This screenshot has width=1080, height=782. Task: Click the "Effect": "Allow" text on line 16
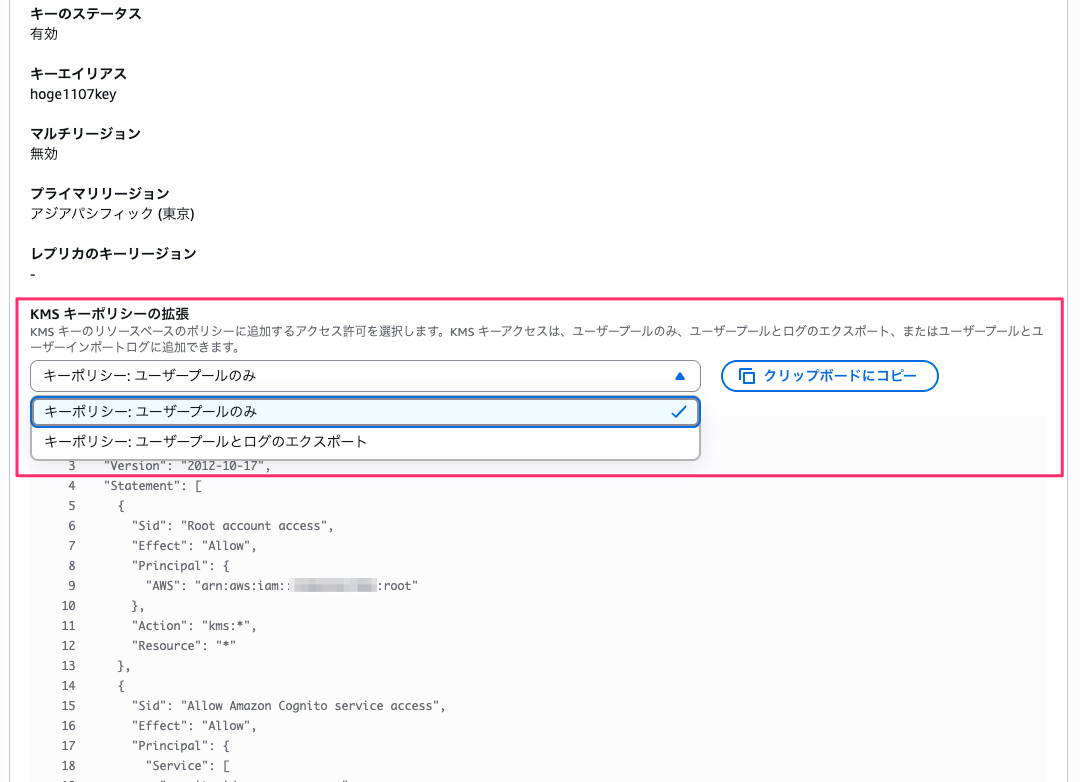click(194, 726)
